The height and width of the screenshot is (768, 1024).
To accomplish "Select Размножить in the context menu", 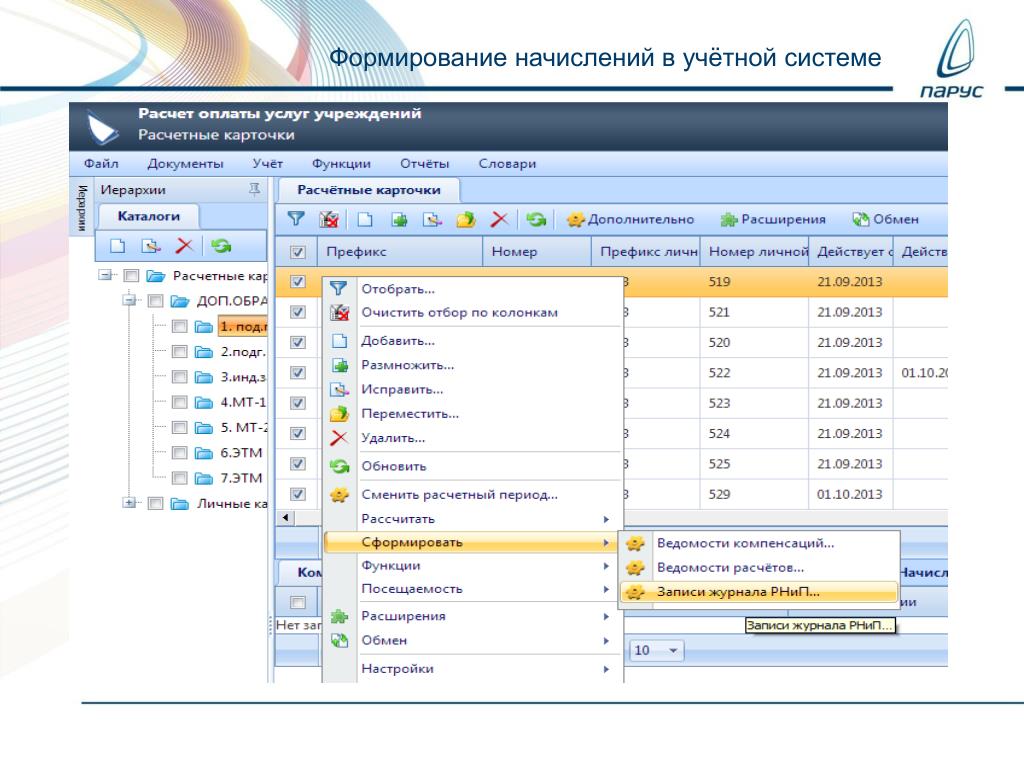I will click(473, 365).
